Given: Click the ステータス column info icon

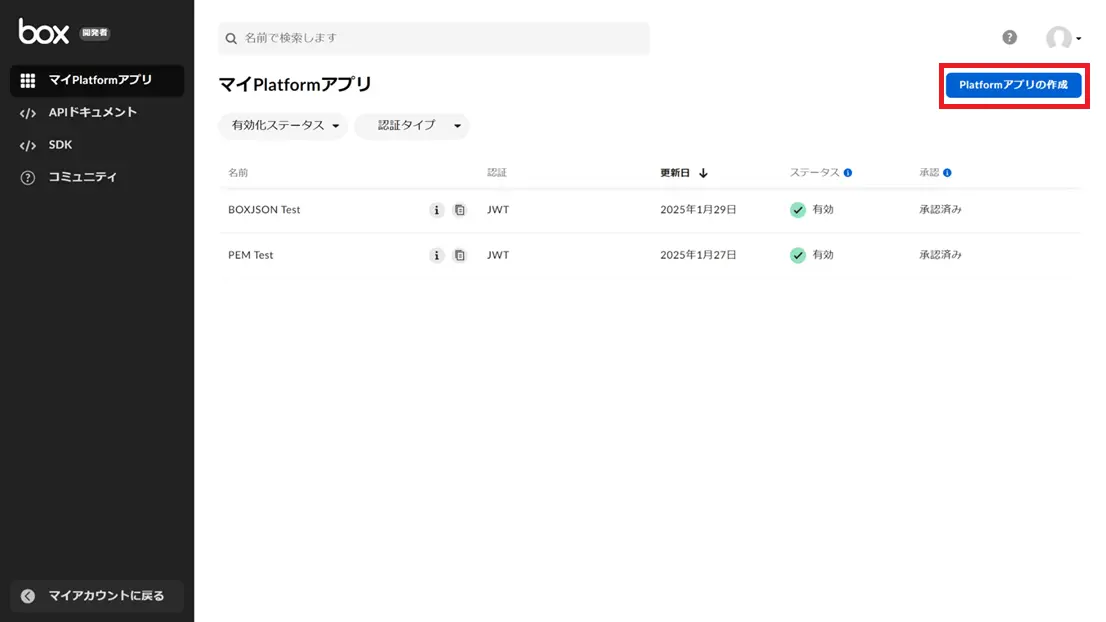Looking at the screenshot, I should pos(848,173).
